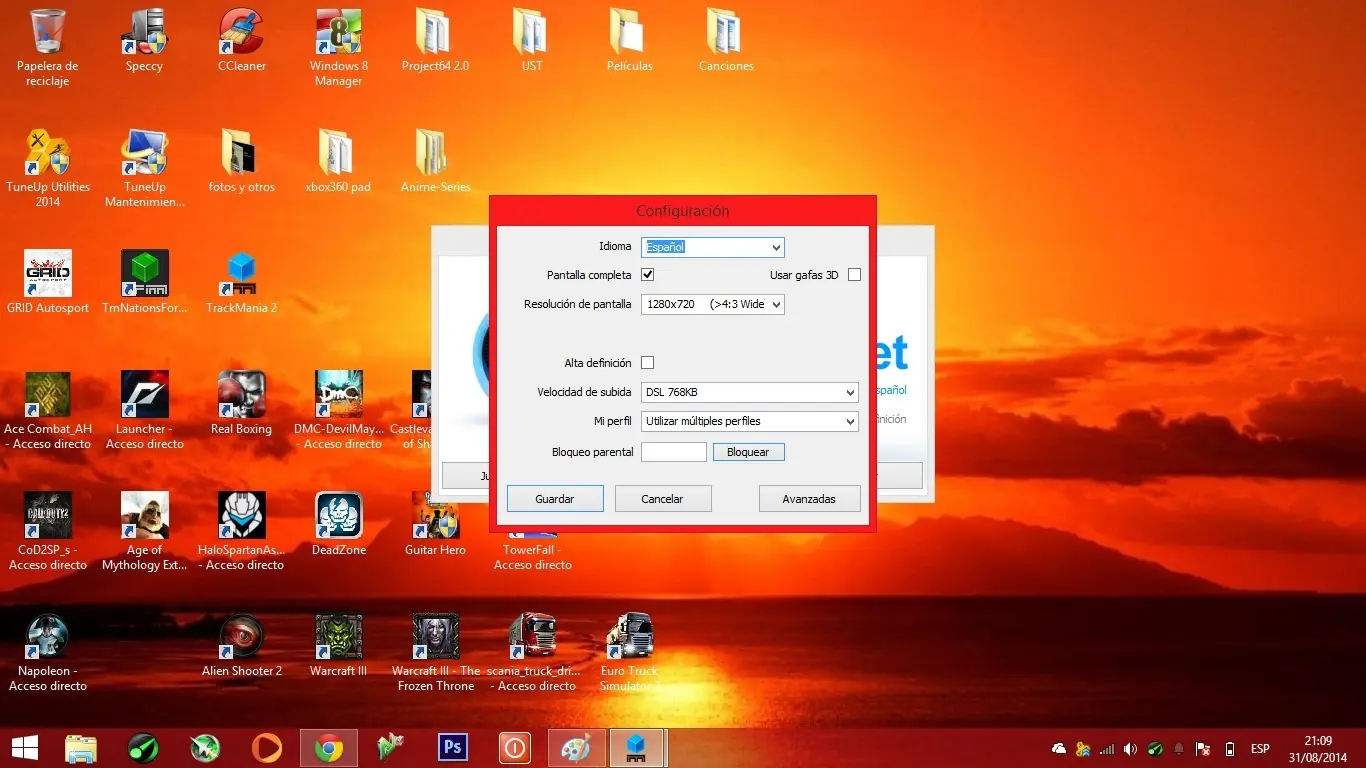Open the Anime-Series folder
Image resolution: width=1366 pixels, height=768 pixels.
435,161
